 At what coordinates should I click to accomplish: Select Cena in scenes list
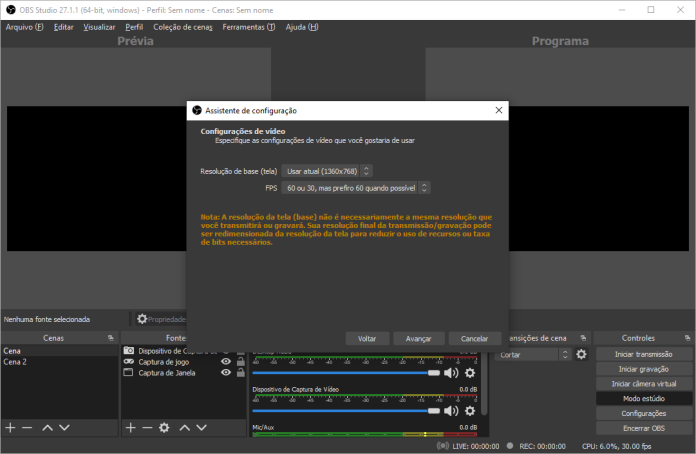click(x=59, y=351)
